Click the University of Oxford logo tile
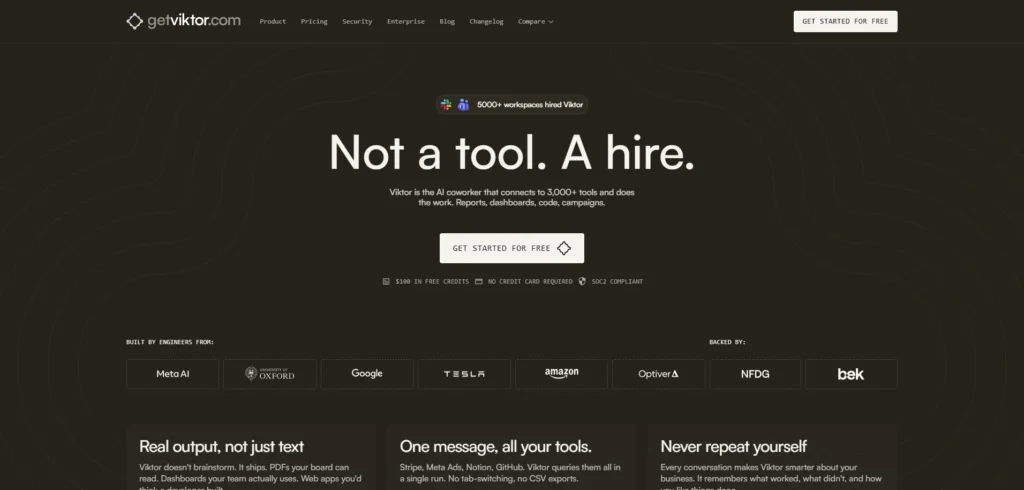The image size is (1024, 490). [x=270, y=374]
